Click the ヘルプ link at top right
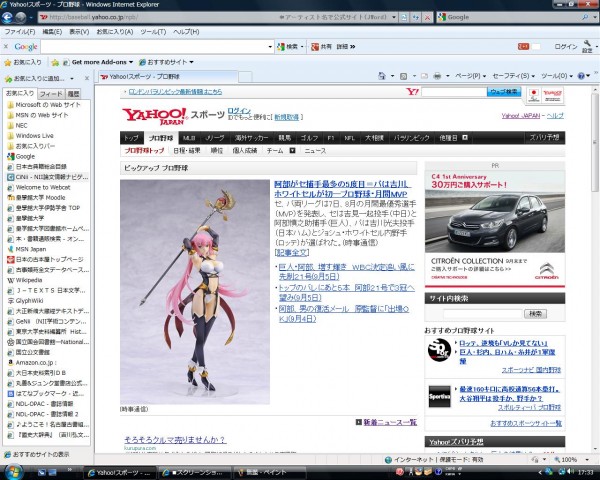 tap(555, 116)
